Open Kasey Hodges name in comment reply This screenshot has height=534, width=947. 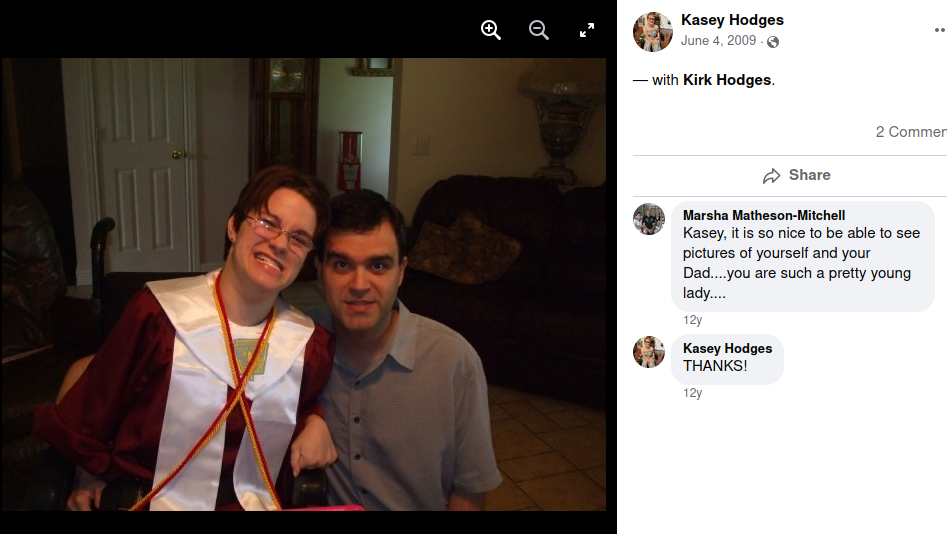[x=727, y=348]
